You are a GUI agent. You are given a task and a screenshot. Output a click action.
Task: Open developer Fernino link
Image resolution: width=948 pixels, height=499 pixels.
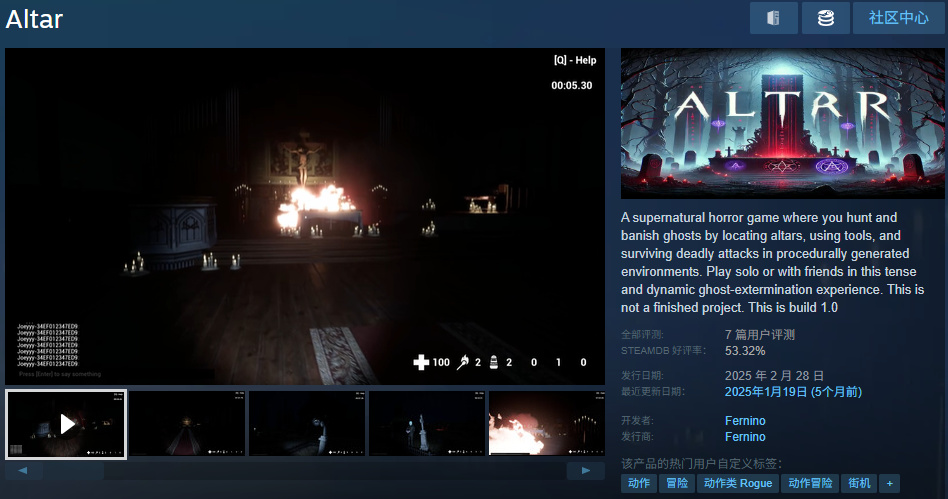click(745, 420)
